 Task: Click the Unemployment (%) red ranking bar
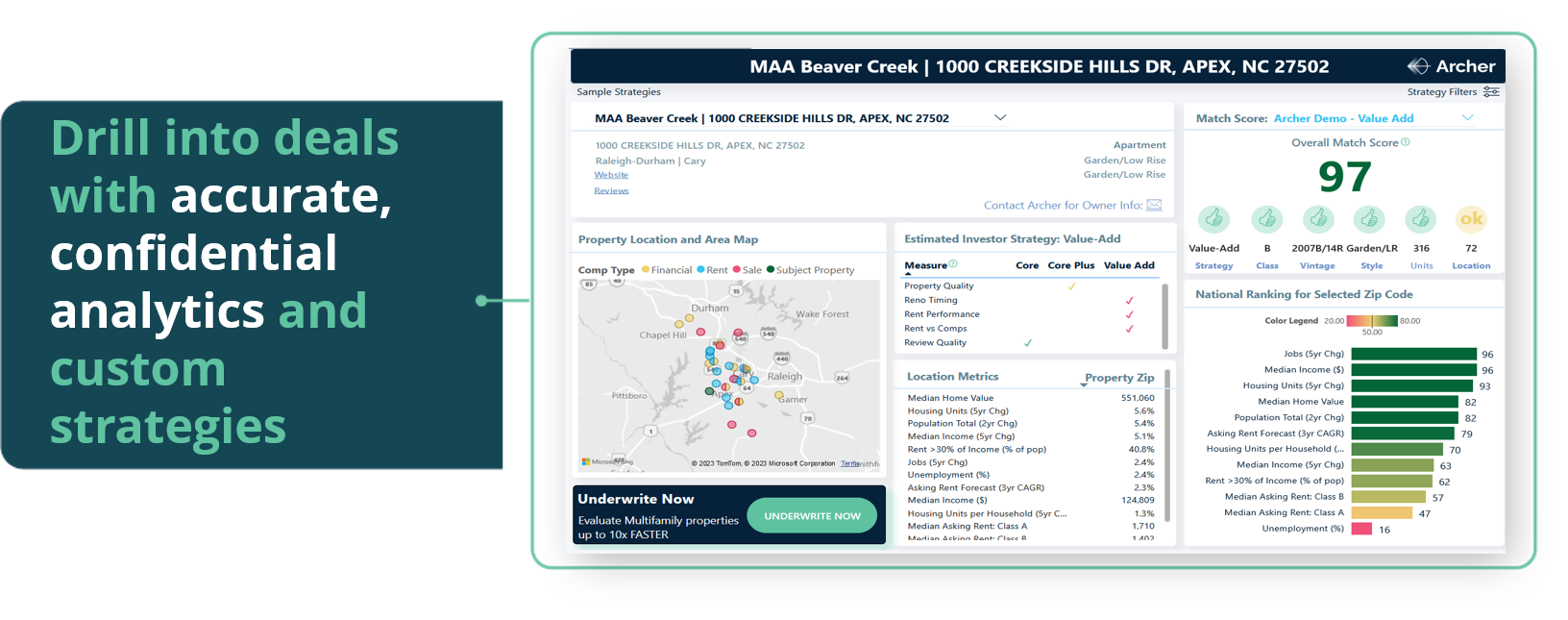(1360, 529)
